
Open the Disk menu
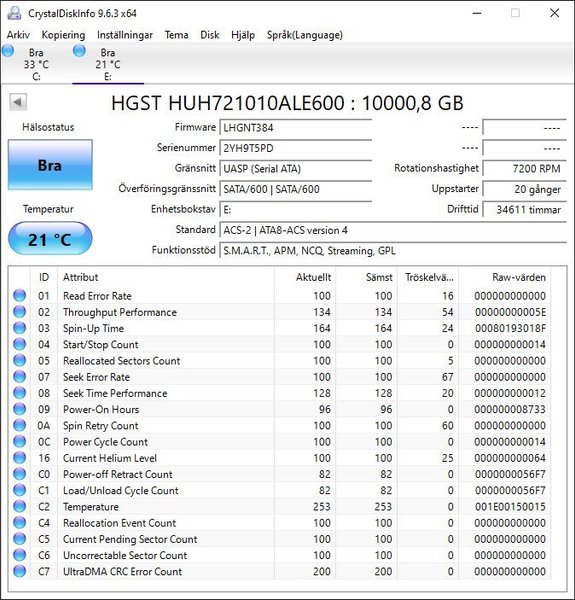tap(210, 35)
